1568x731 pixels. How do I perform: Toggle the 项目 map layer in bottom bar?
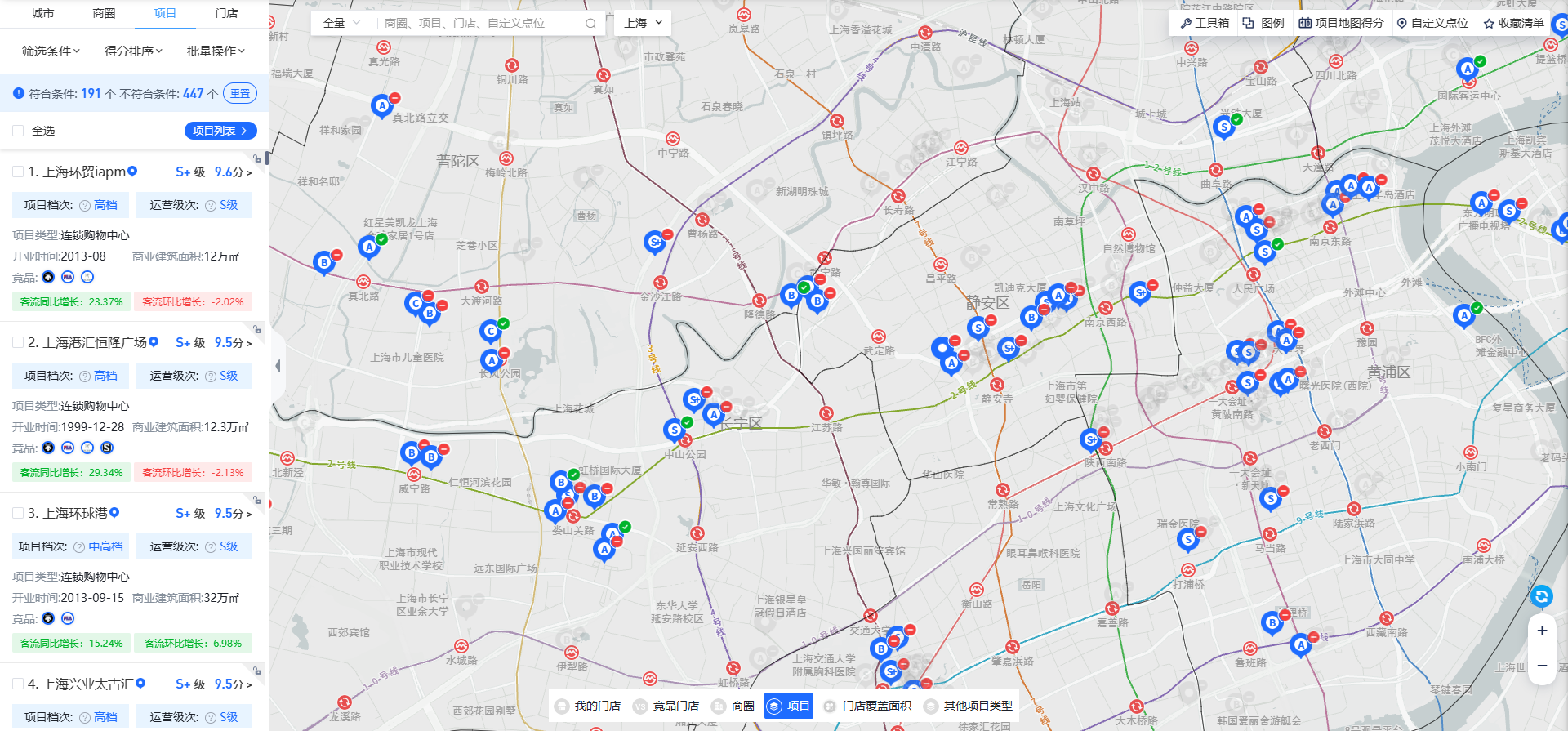(789, 706)
